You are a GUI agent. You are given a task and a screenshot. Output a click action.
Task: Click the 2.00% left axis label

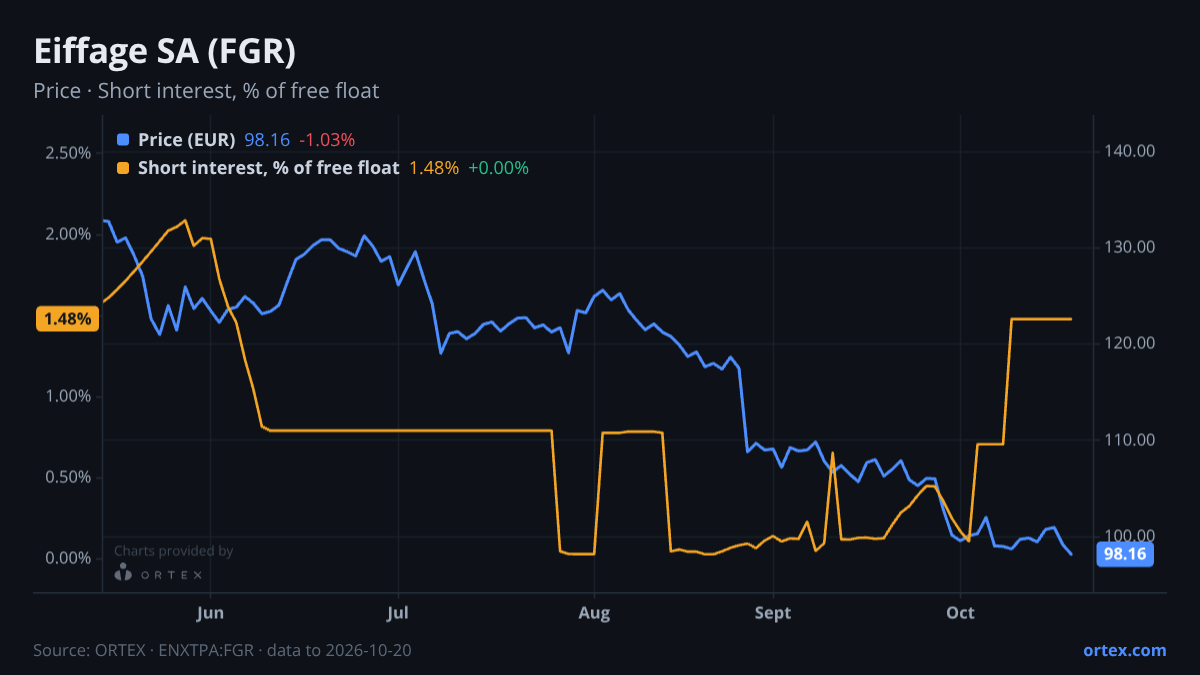[x=68, y=234]
